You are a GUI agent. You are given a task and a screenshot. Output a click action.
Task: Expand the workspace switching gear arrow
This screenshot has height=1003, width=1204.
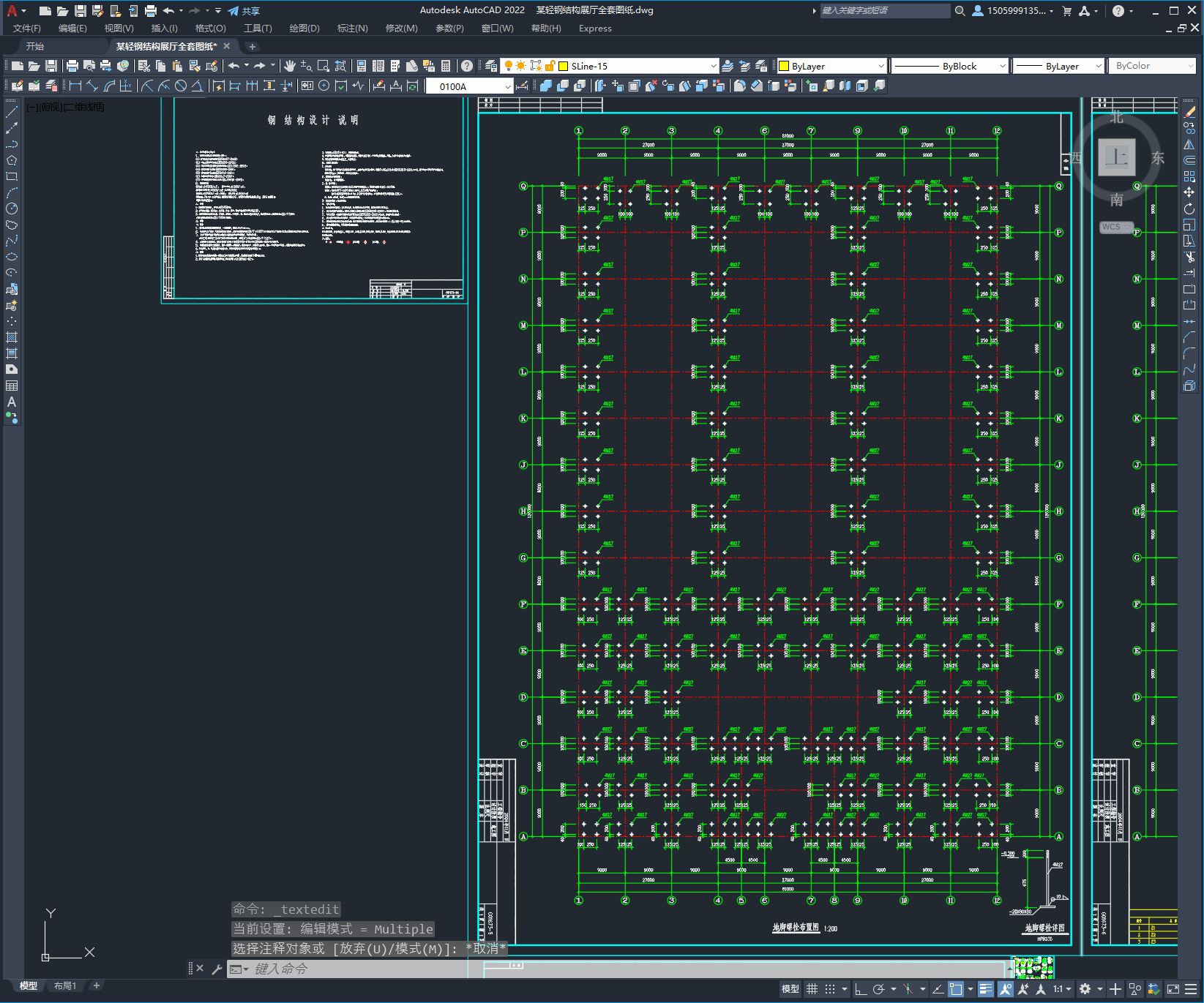[x=1099, y=989]
